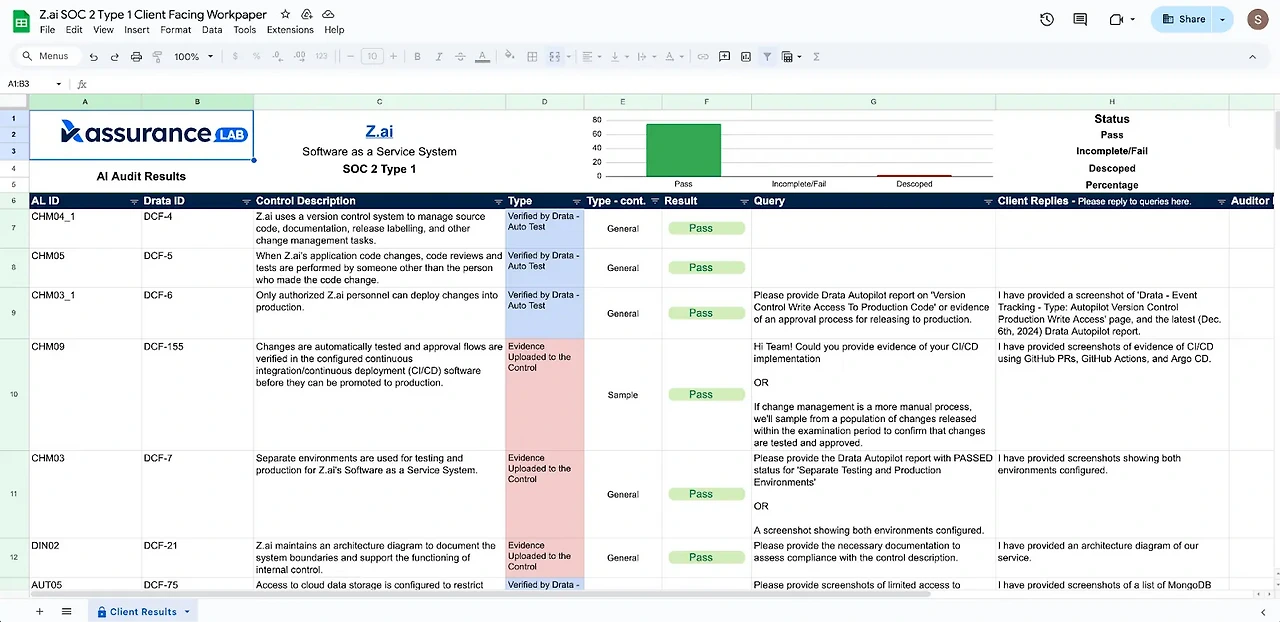
Task: Redo the last action
Action: pyautogui.click(x=115, y=57)
